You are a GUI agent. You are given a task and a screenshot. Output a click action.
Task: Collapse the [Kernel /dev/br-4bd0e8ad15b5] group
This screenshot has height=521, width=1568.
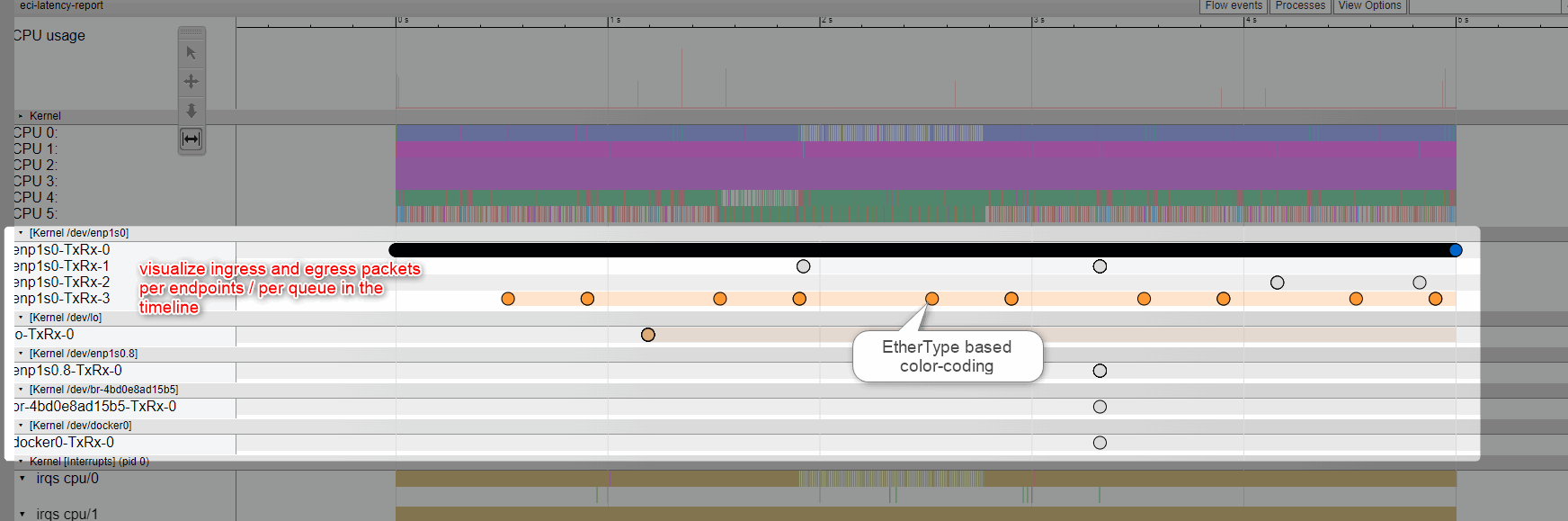(x=22, y=390)
